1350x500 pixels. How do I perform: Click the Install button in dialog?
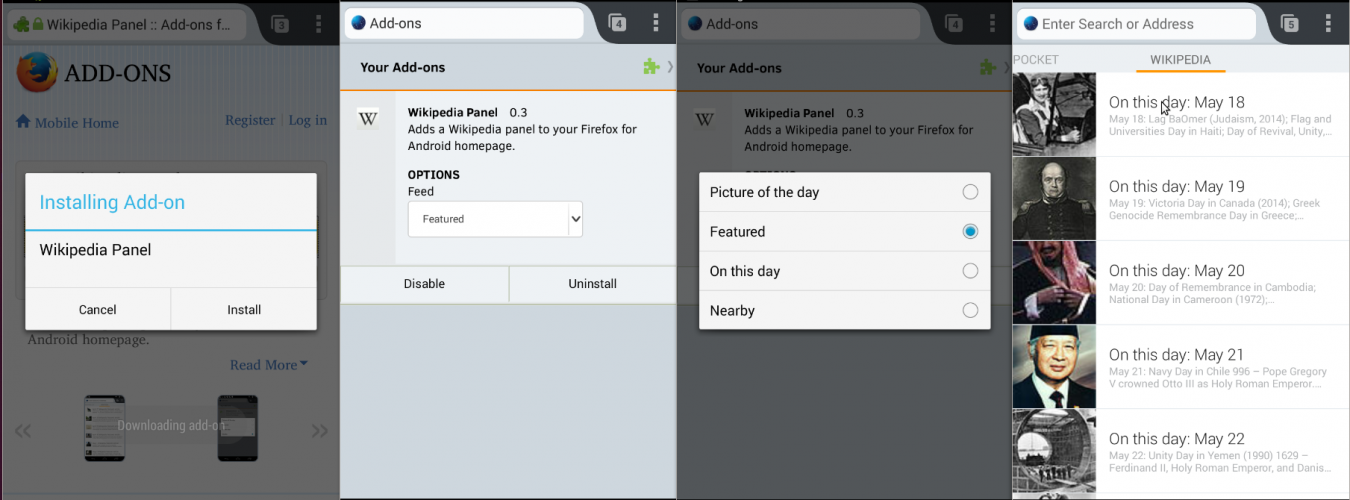[x=244, y=310]
